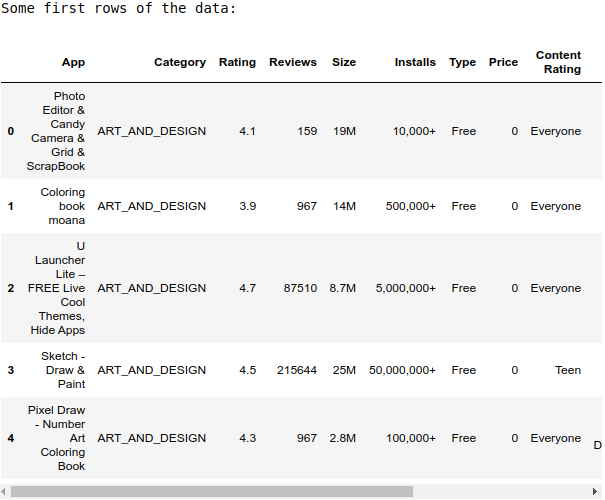Click the right scroll arrow of horizontal scrollbar
This screenshot has width=605, height=500.
595,492
